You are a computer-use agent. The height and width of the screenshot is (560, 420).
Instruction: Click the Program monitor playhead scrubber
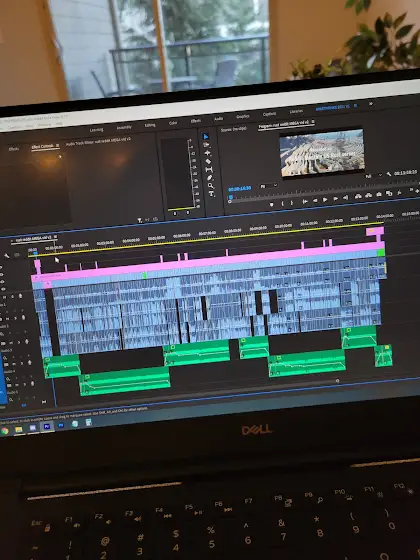pyautogui.click(x=231, y=197)
